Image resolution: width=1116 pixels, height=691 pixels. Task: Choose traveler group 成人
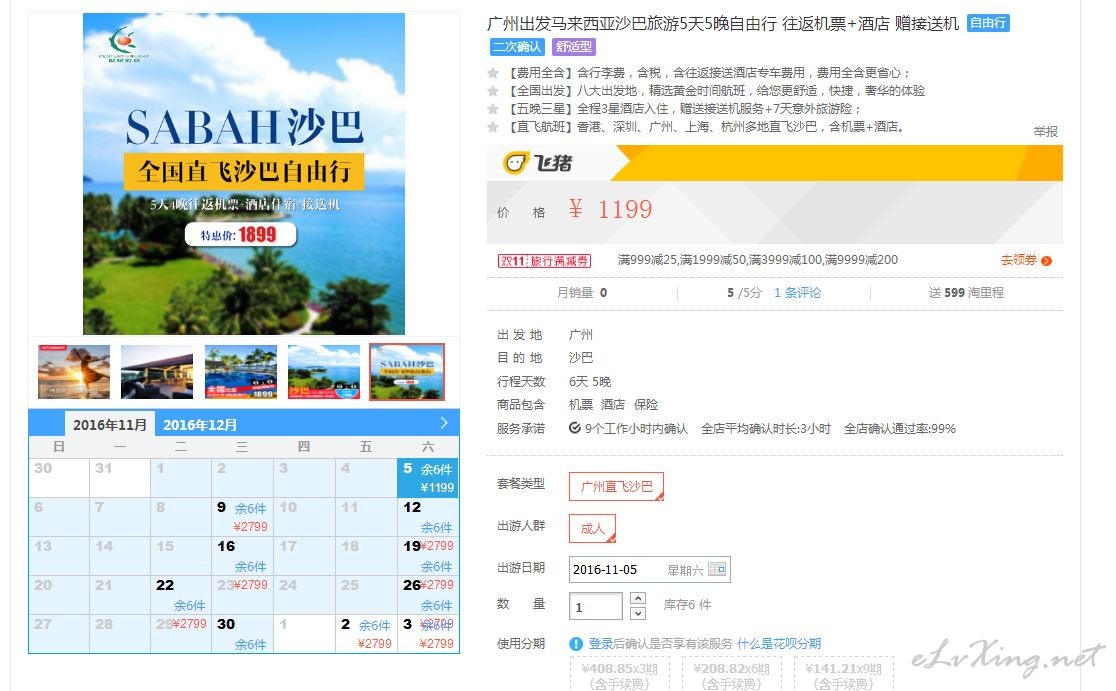[592, 529]
